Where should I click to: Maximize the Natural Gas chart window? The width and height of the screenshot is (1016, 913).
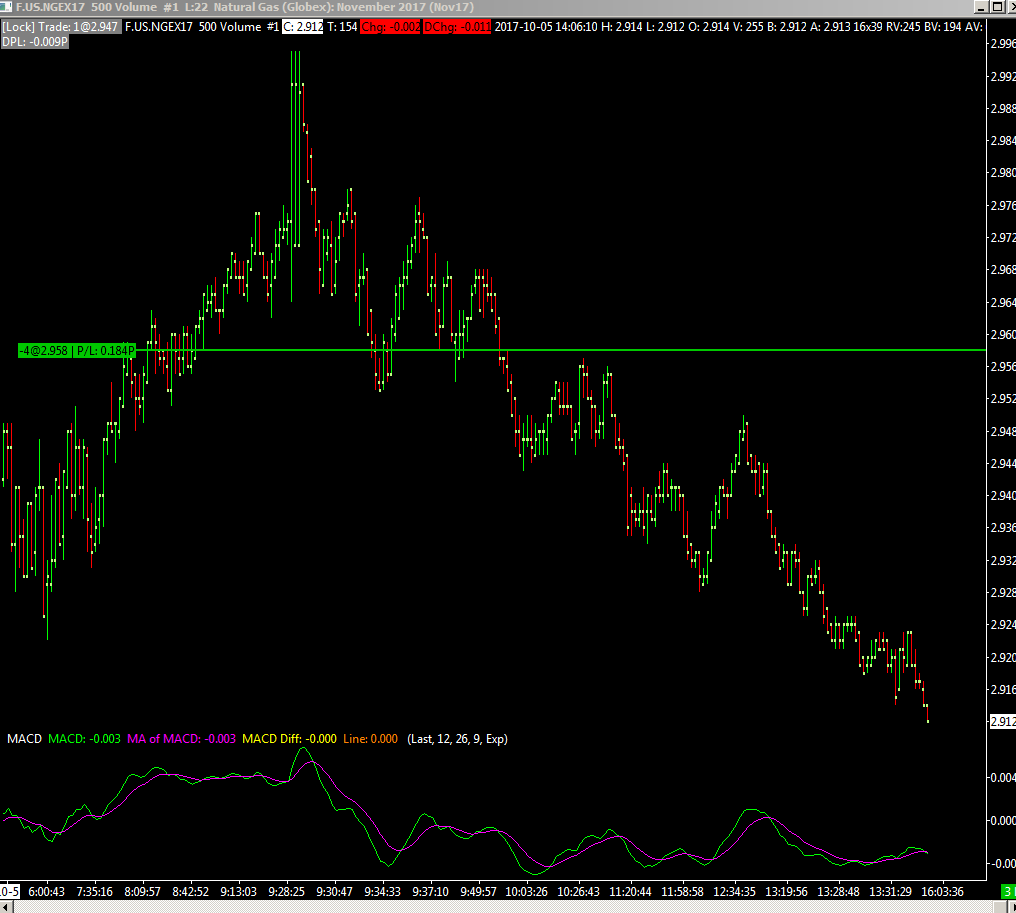pos(997,7)
